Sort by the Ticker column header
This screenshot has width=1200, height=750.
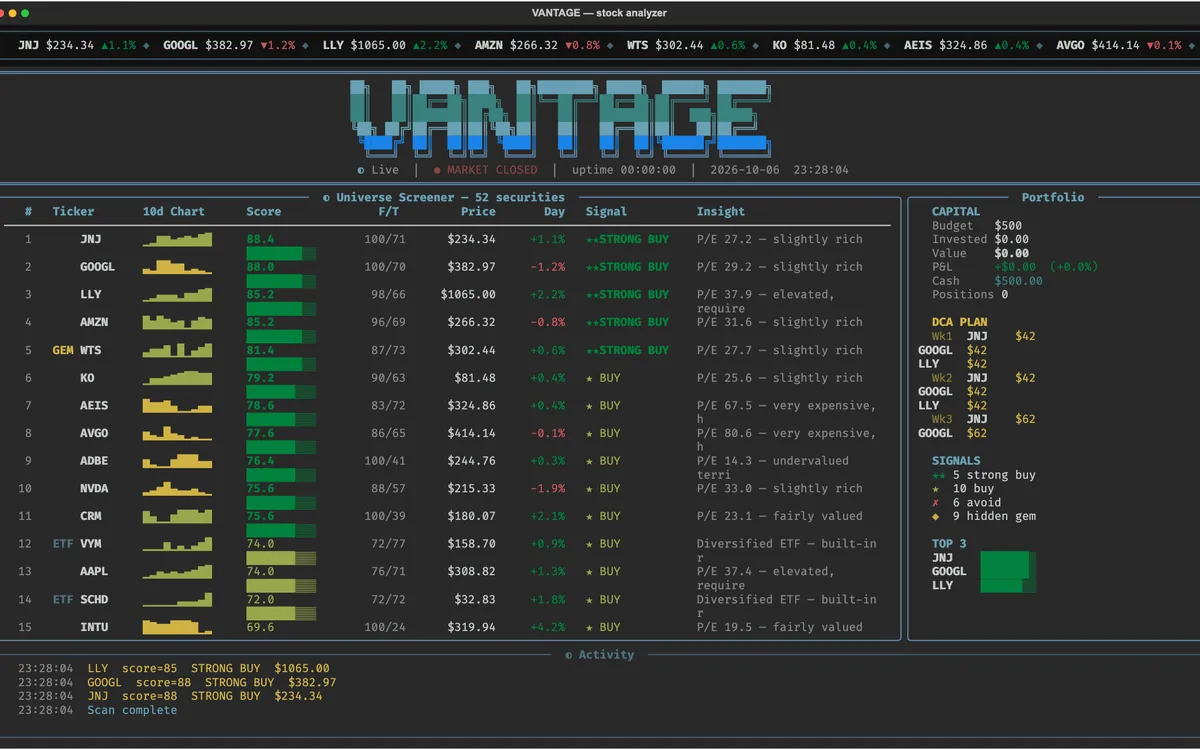click(x=74, y=212)
